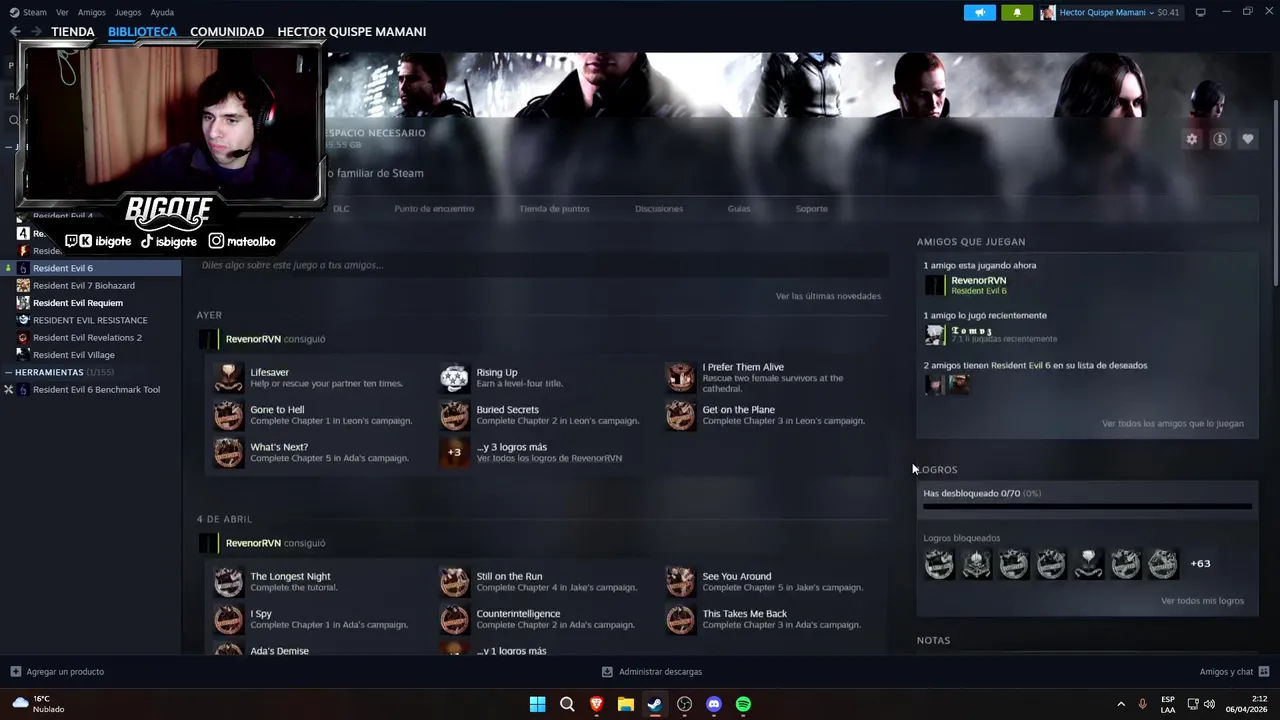
Task: Open the Steam announcements megaphone button
Action: [x=980, y=12]
